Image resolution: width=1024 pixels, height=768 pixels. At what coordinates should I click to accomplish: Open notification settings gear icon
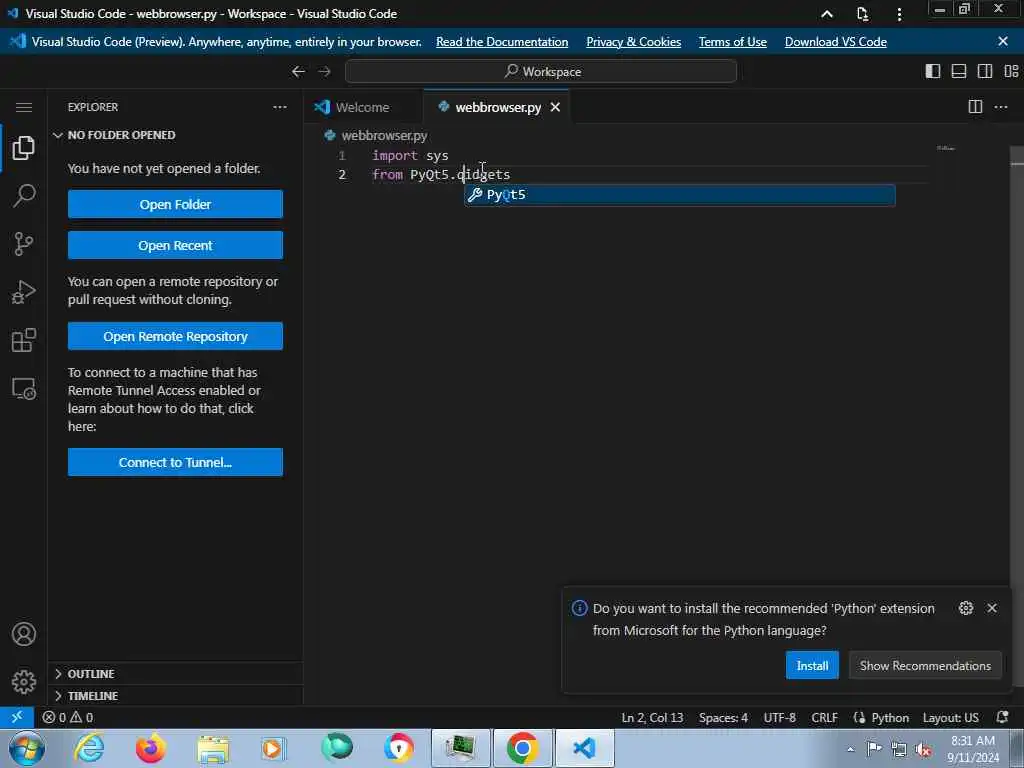tap(966, 608)
